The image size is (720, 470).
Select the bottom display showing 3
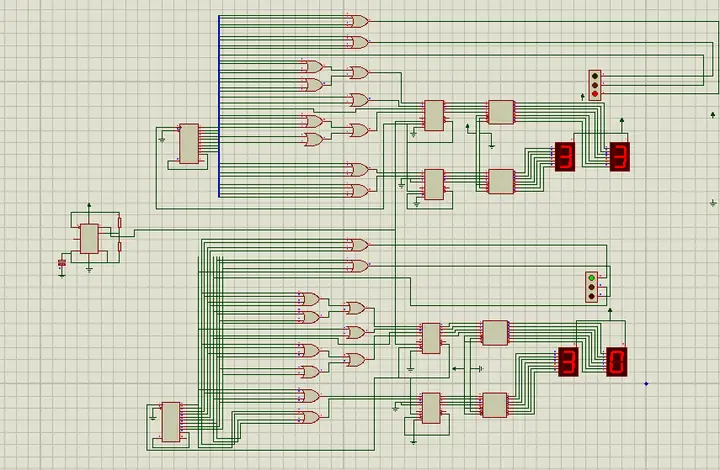[x=568, y=362]
